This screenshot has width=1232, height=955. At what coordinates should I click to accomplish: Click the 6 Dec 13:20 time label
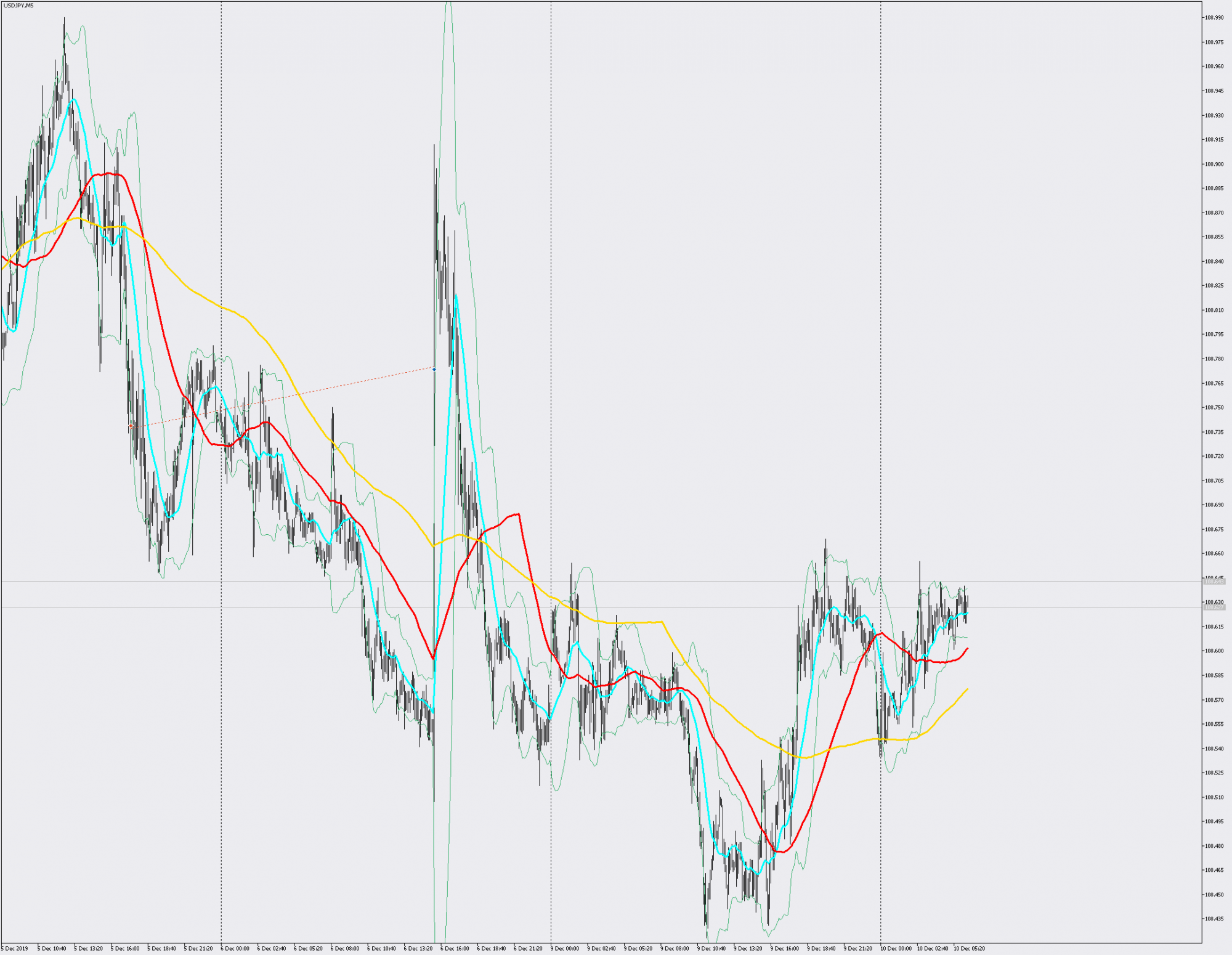(x=418, y=949)
